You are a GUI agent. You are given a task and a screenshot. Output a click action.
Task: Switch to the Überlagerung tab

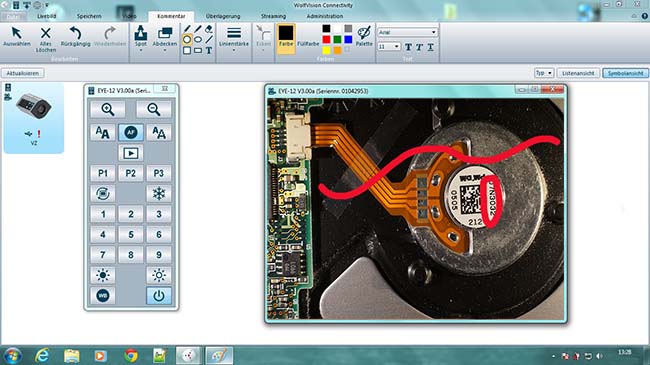click(x=223, y=16)
